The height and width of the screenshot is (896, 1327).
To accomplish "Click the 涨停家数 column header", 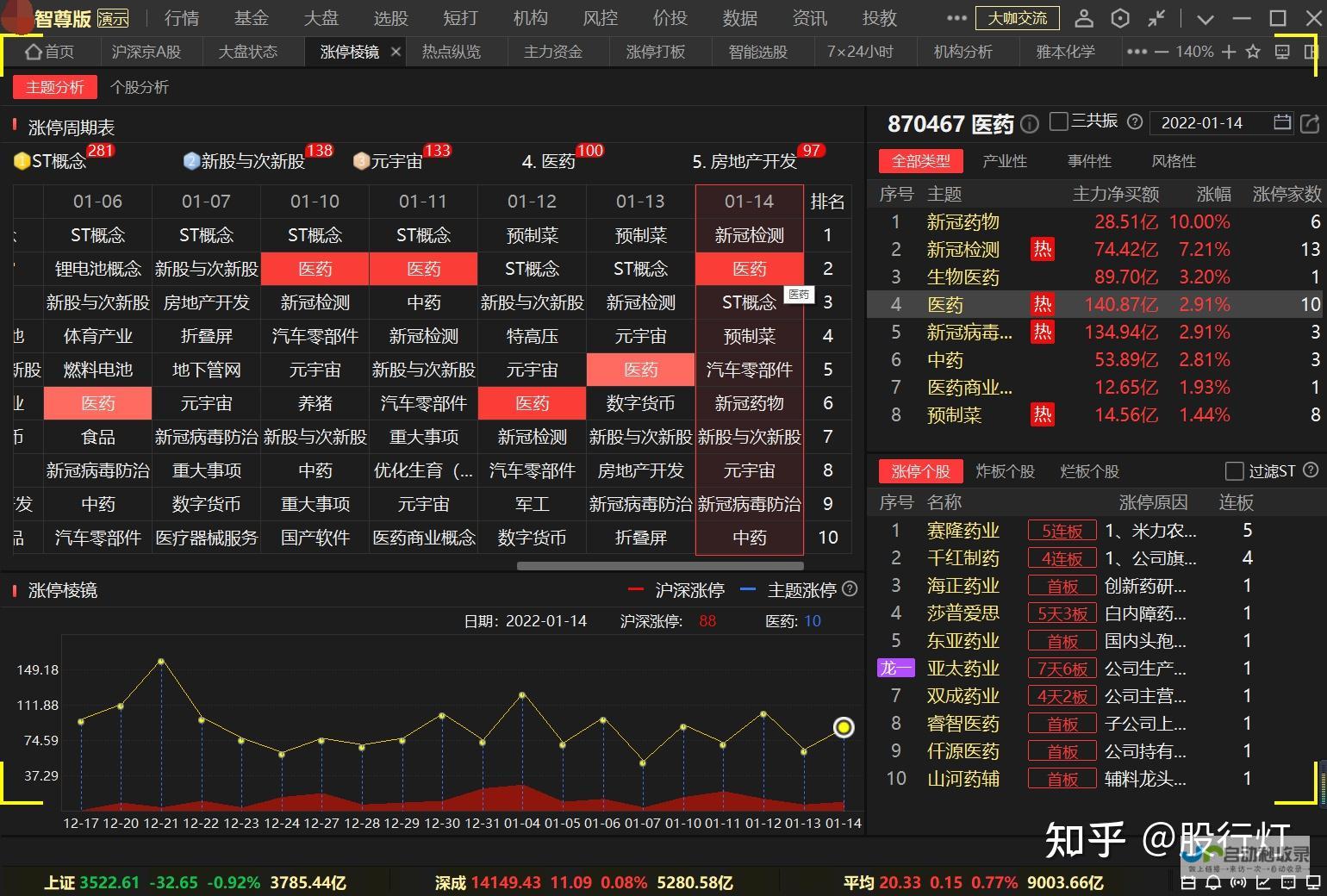I will 1287,194.
